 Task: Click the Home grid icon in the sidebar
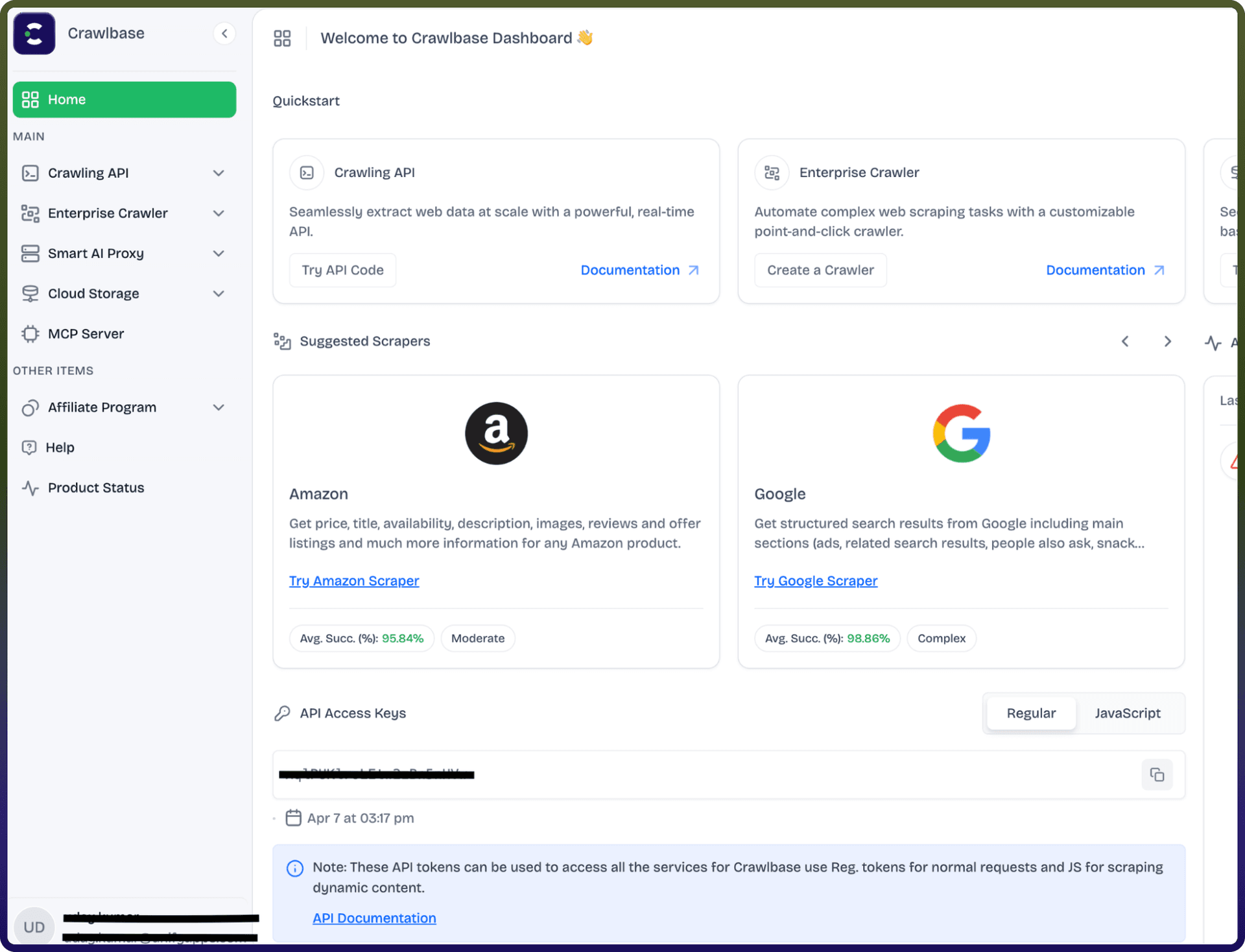click(x=30, y=99)
